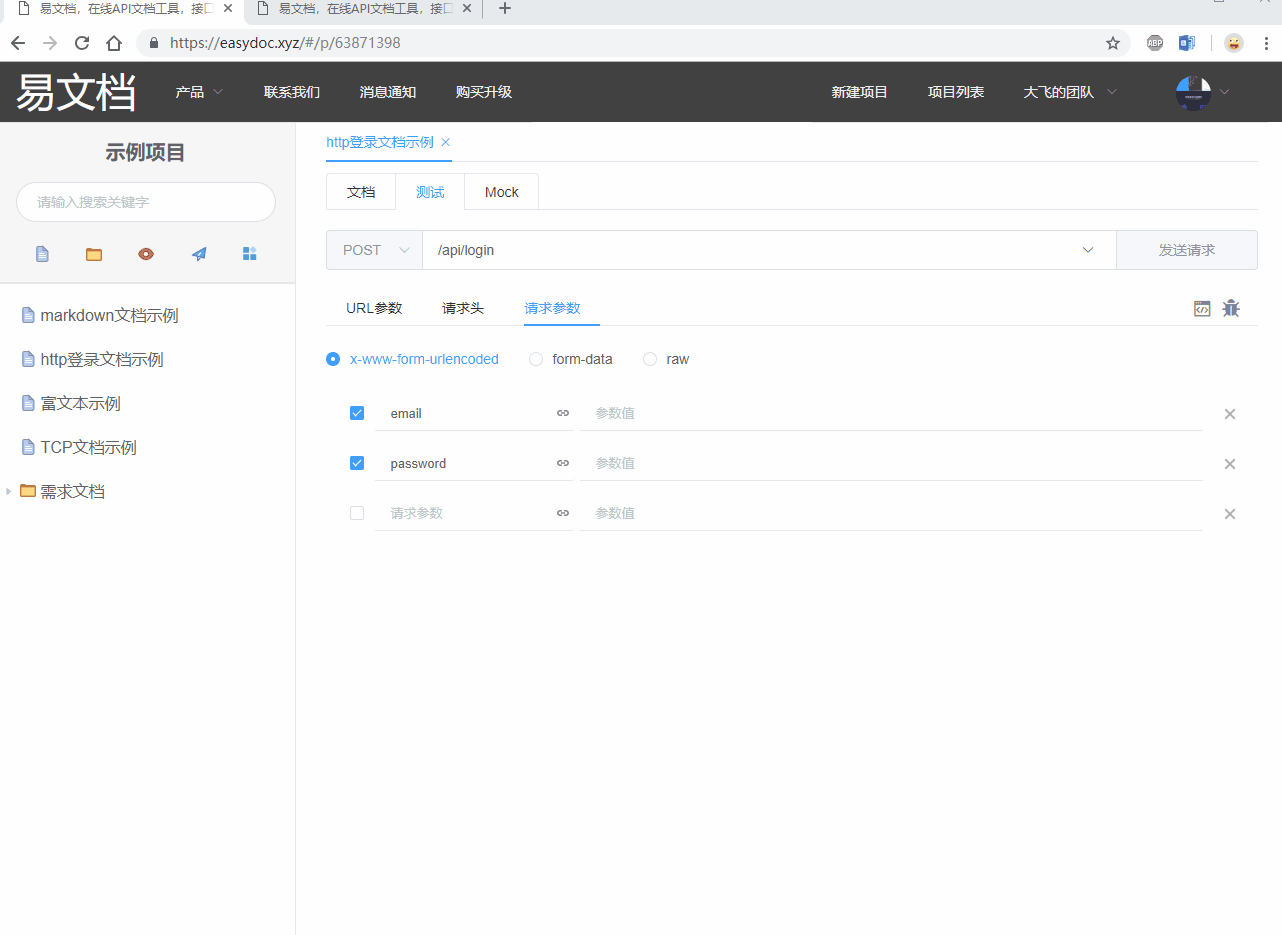Click link icon in the empty parameter row
The width and height of the screenshot is (1282, 935).
(x=563, y=513)
